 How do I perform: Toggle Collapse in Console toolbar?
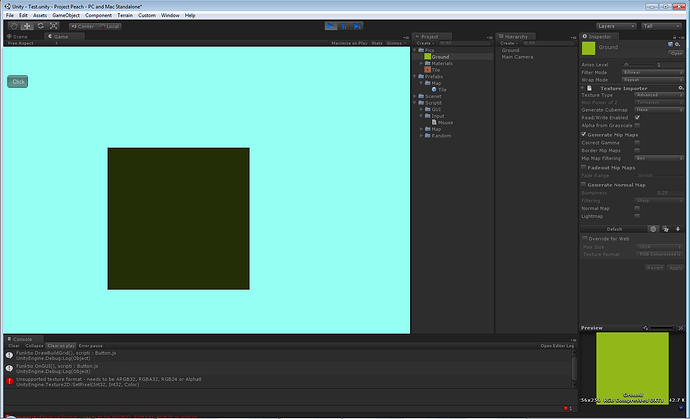pos(34,346)
